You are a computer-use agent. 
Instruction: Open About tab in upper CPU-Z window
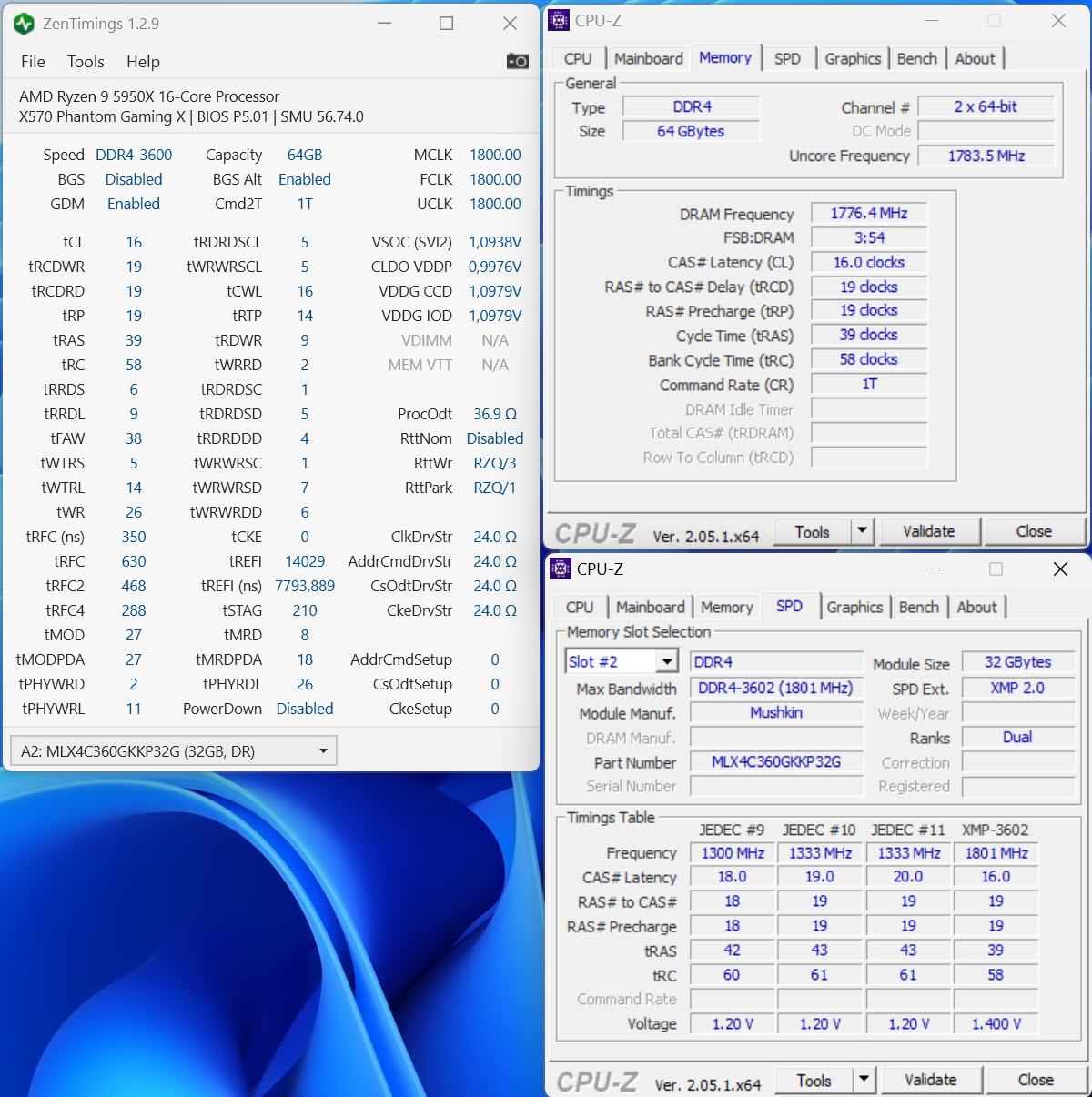pyautogui.click(x=975, y=58)
